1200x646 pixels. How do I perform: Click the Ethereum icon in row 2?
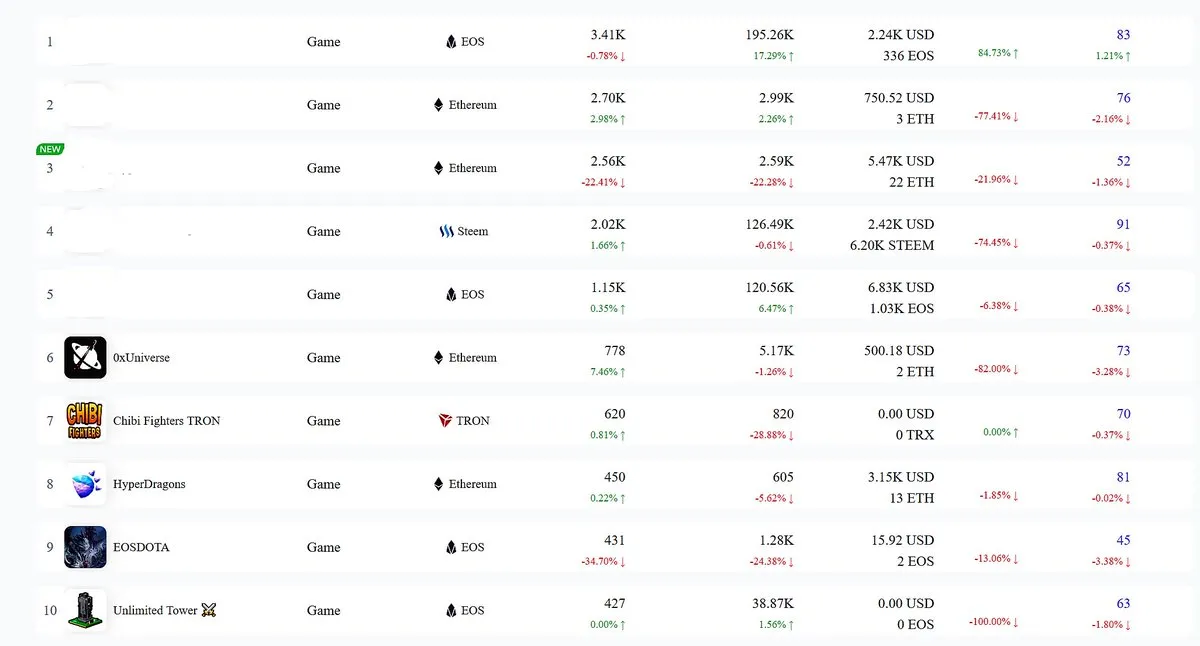[438, 105]
